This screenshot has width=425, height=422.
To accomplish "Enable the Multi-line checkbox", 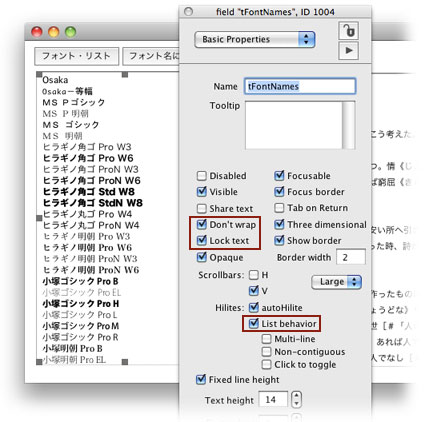I will click(266, 339).
